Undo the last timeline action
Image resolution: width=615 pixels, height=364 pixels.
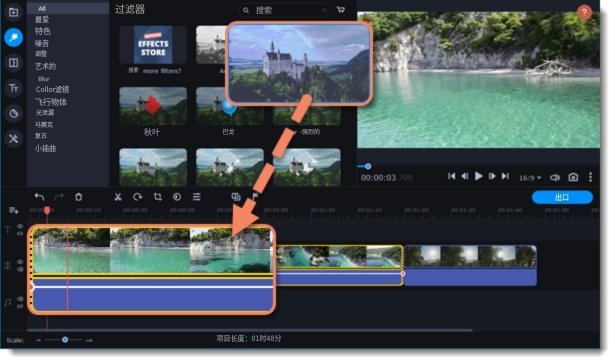pos(39,197)
